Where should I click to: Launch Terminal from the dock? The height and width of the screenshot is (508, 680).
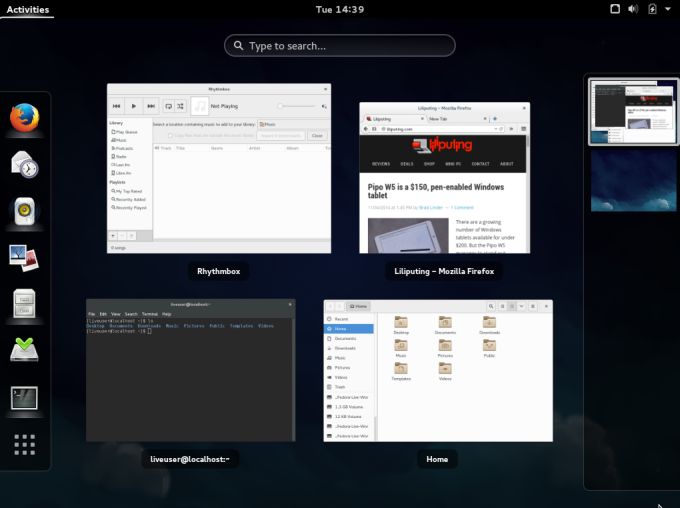25,397
